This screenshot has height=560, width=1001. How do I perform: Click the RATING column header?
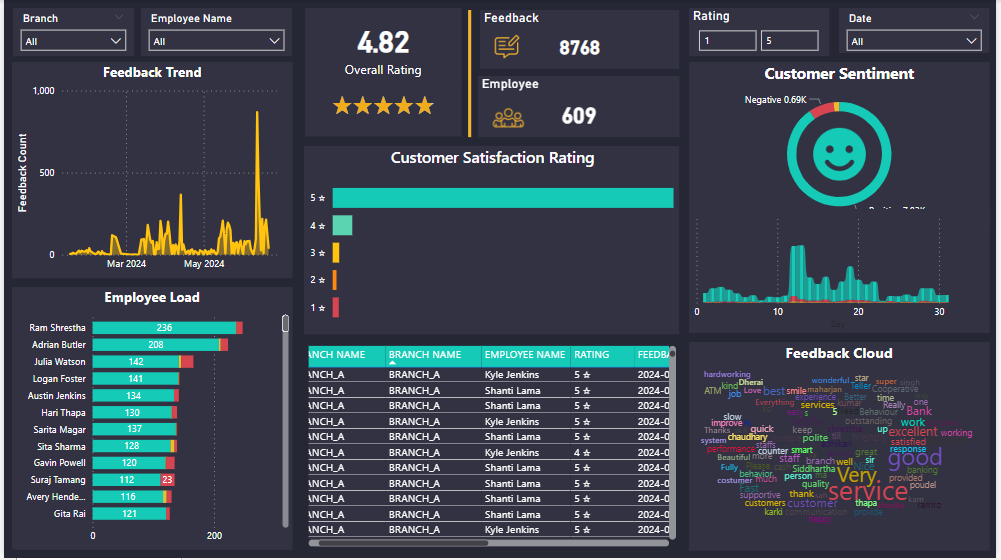point(592,355)
